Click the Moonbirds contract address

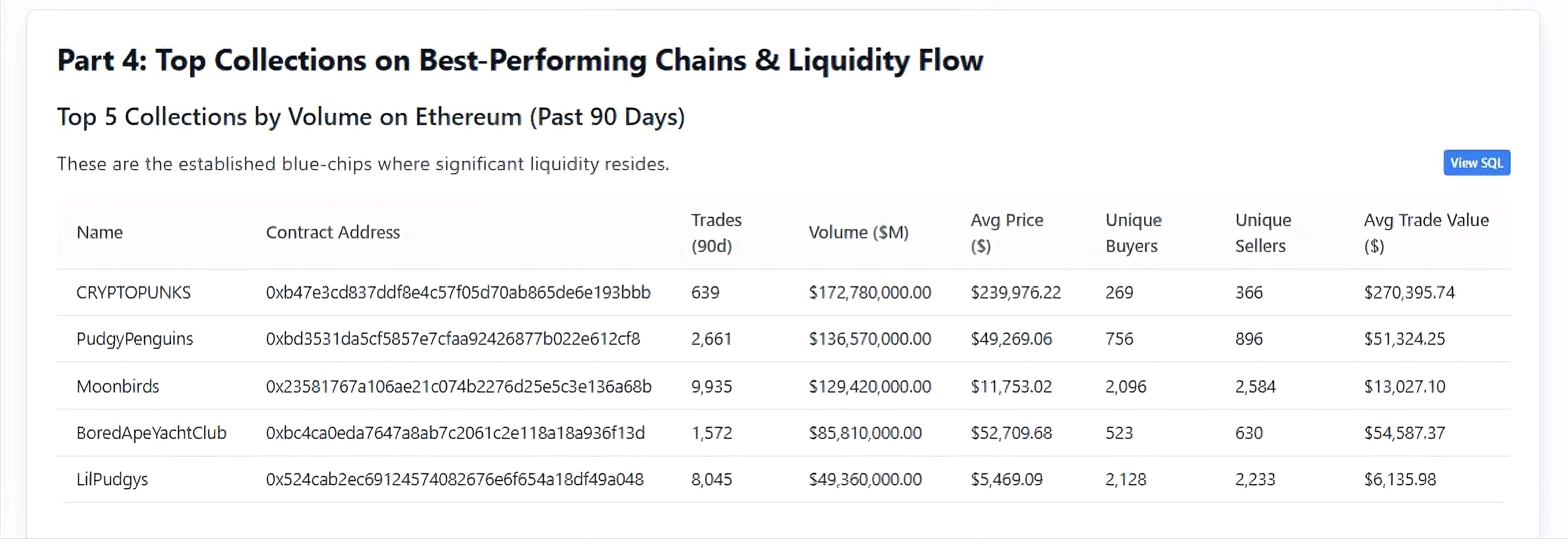[458, 386]
